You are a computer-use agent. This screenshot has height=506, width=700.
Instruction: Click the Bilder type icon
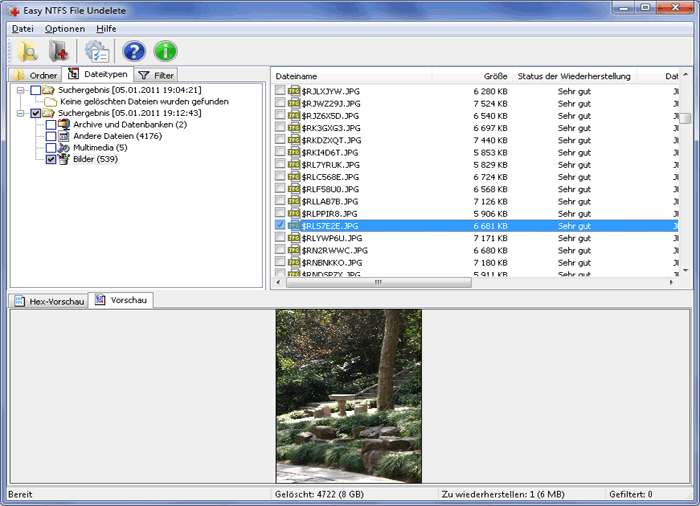(x=64, y=159)
